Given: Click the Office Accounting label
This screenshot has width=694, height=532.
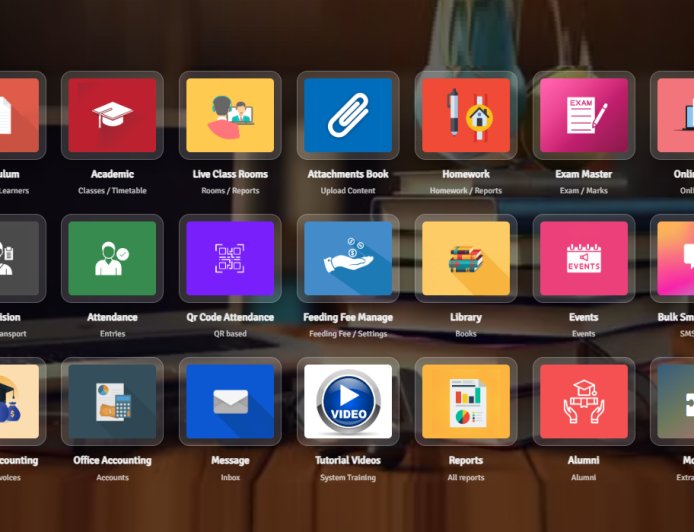Looking at the screenshot, I should pos(112,460).
